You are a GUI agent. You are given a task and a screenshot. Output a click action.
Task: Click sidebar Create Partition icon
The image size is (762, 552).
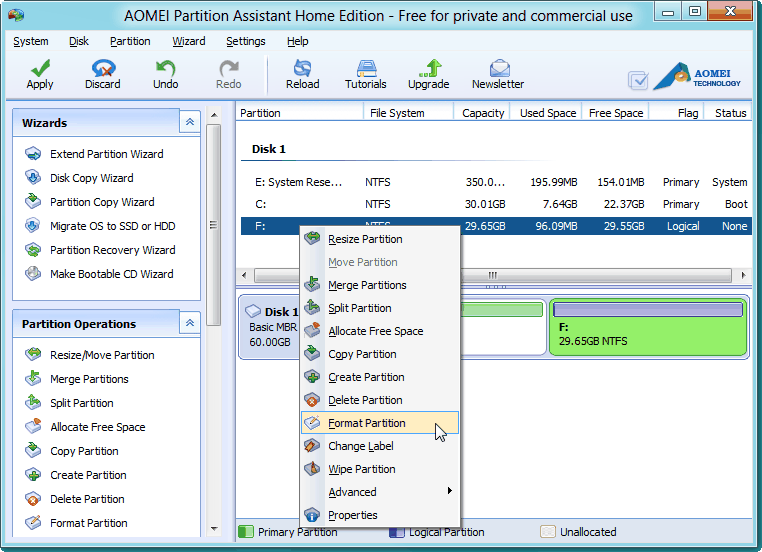tap(33, 475)
